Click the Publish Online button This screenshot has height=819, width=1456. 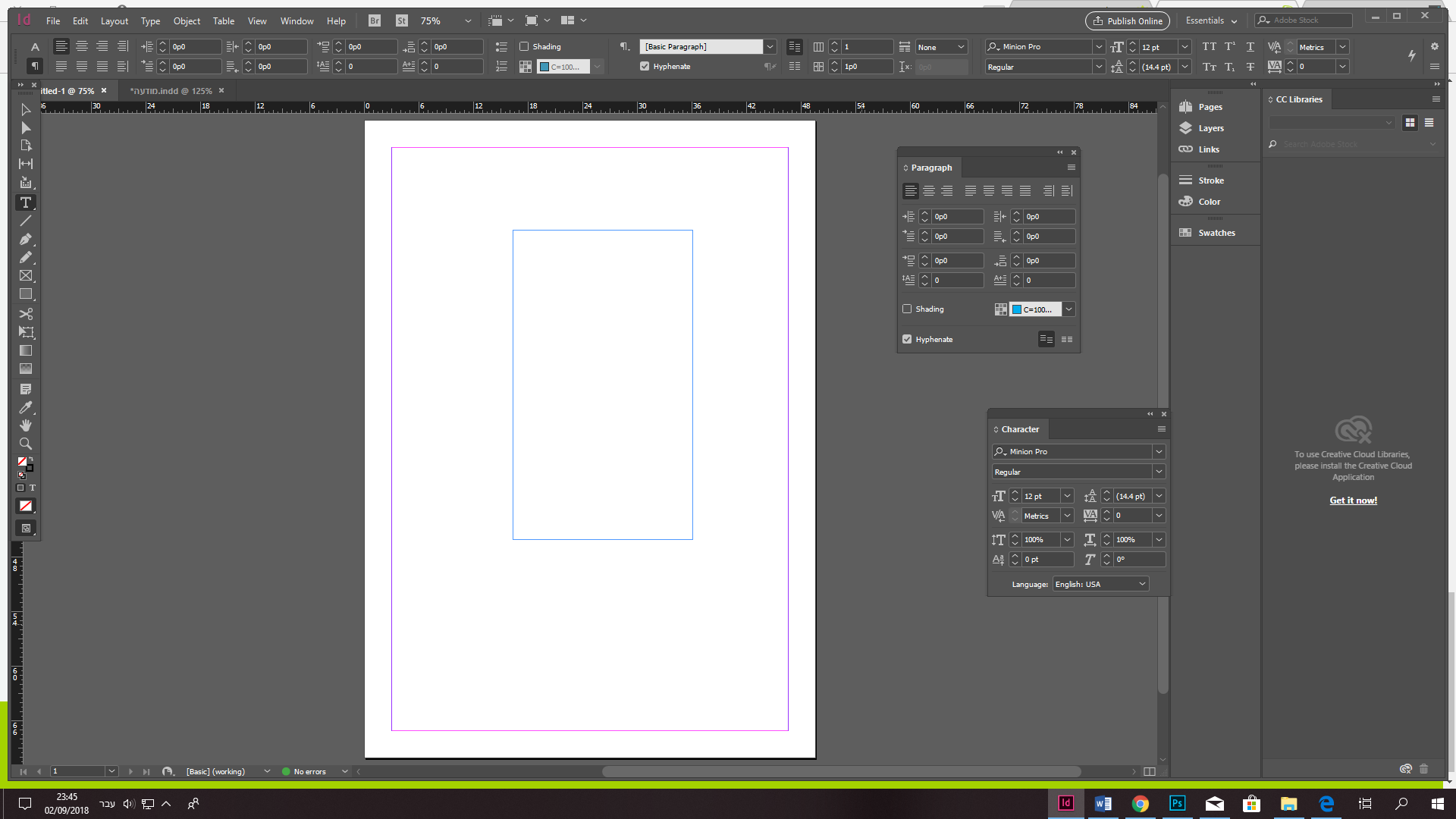(1127, 20)
